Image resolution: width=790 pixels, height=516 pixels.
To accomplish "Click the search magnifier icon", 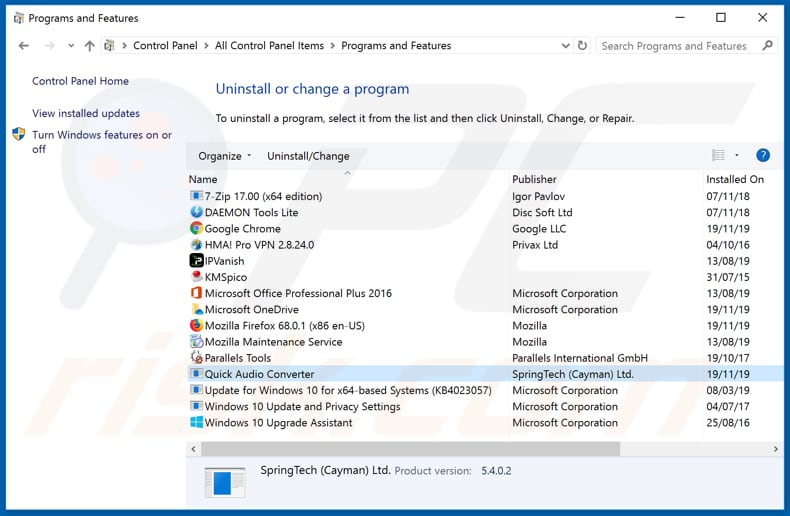I will coord(767,45).
